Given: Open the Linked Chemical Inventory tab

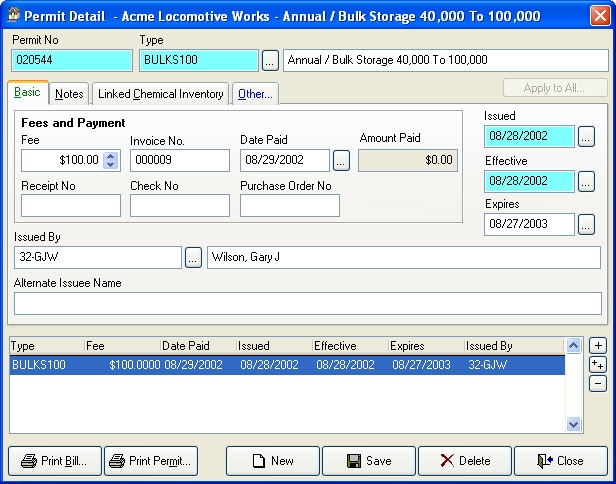Looking at the screenshot, I should coord(160,94).
